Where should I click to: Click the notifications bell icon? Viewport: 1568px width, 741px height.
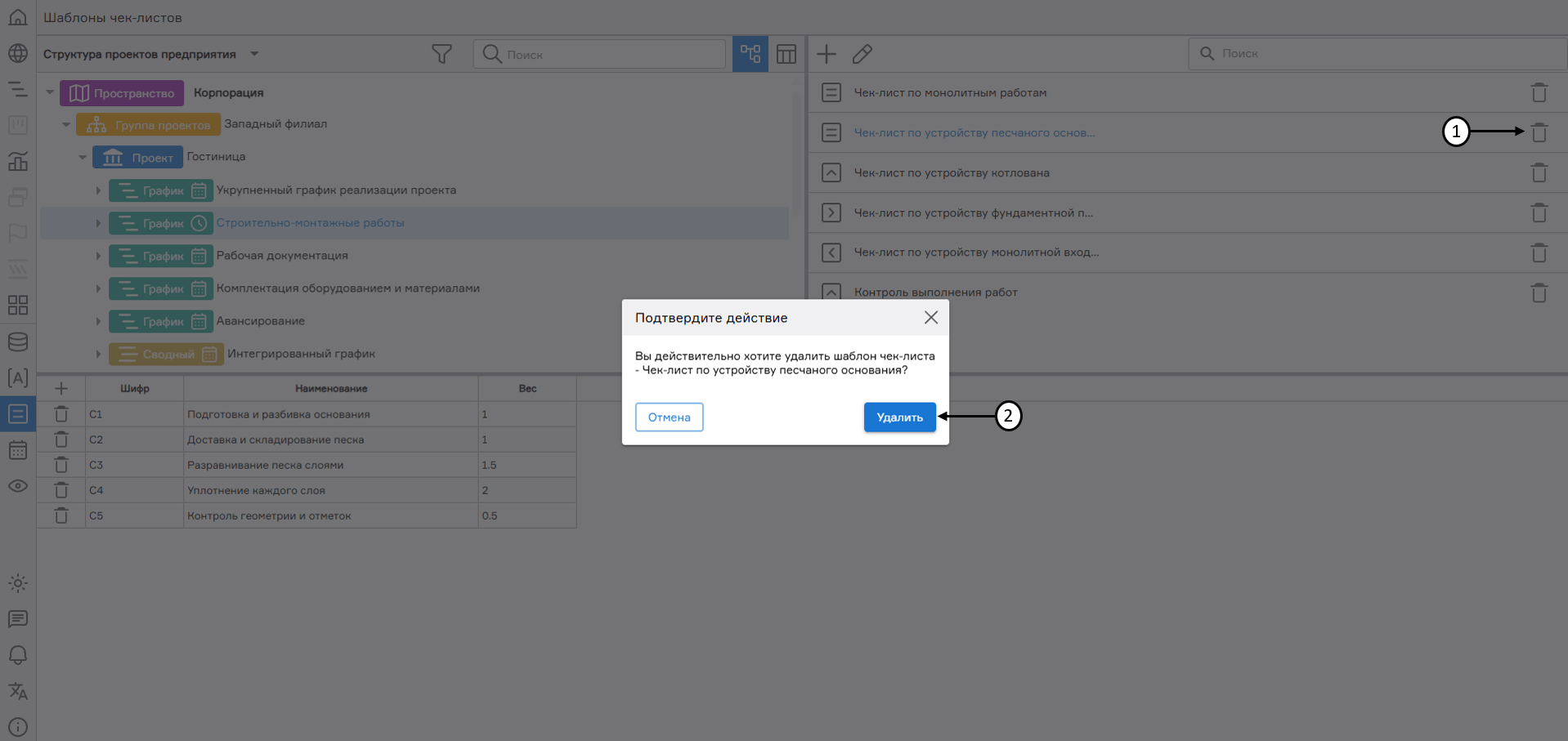point(17,655)
